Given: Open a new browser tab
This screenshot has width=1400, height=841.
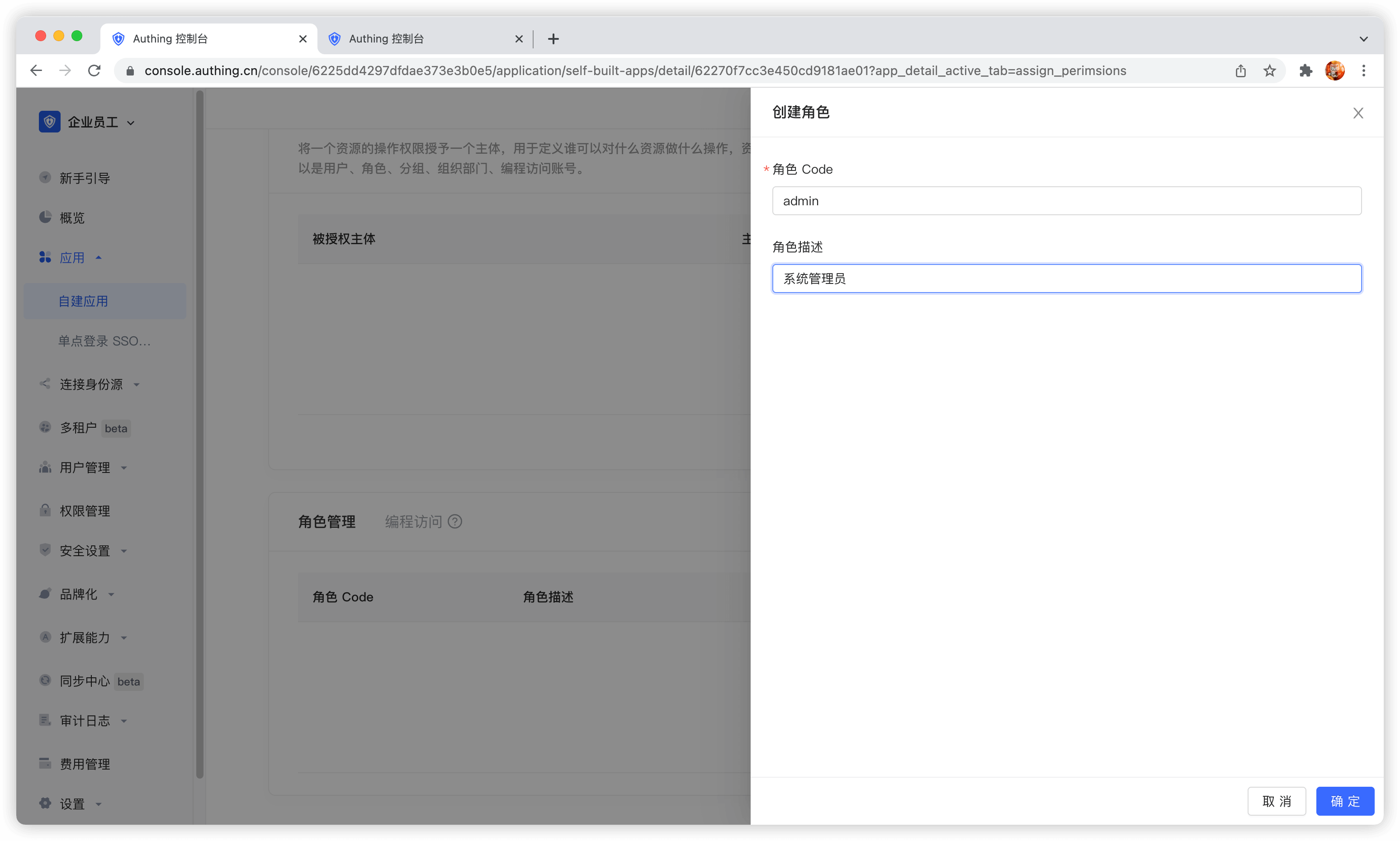Looking at the screenshot, I should (553, 38).
